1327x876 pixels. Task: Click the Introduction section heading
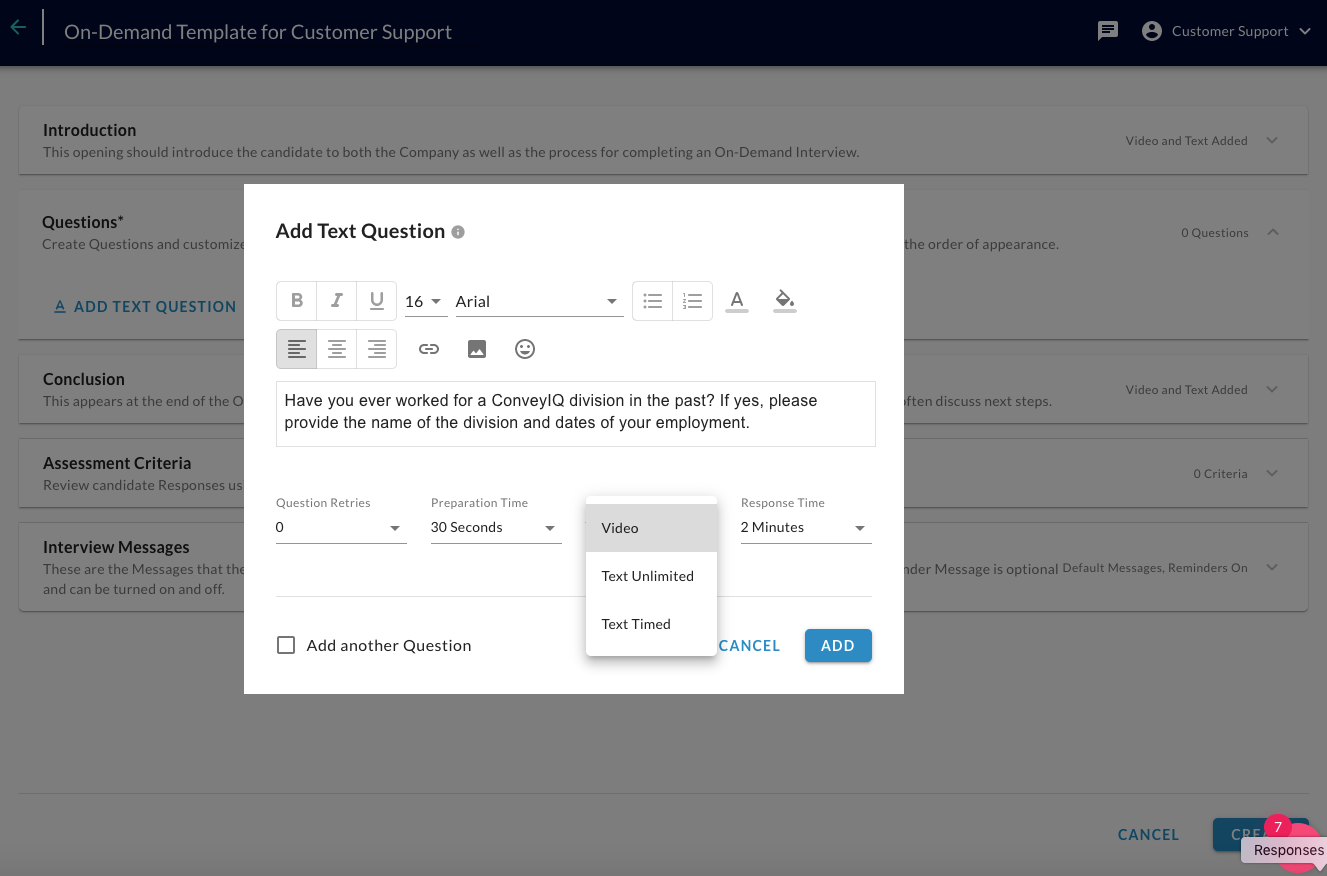[89, 130]
